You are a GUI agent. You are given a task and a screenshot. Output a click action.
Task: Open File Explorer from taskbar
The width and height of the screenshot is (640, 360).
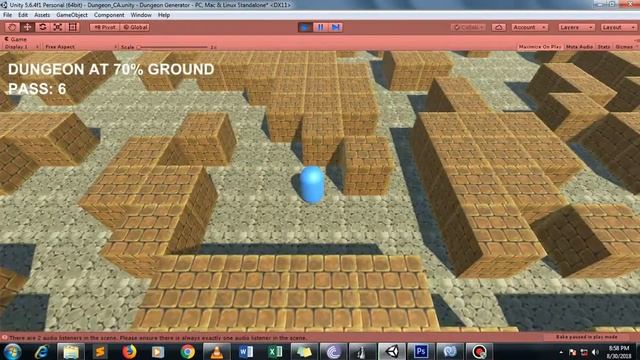(x=71, y=351)
